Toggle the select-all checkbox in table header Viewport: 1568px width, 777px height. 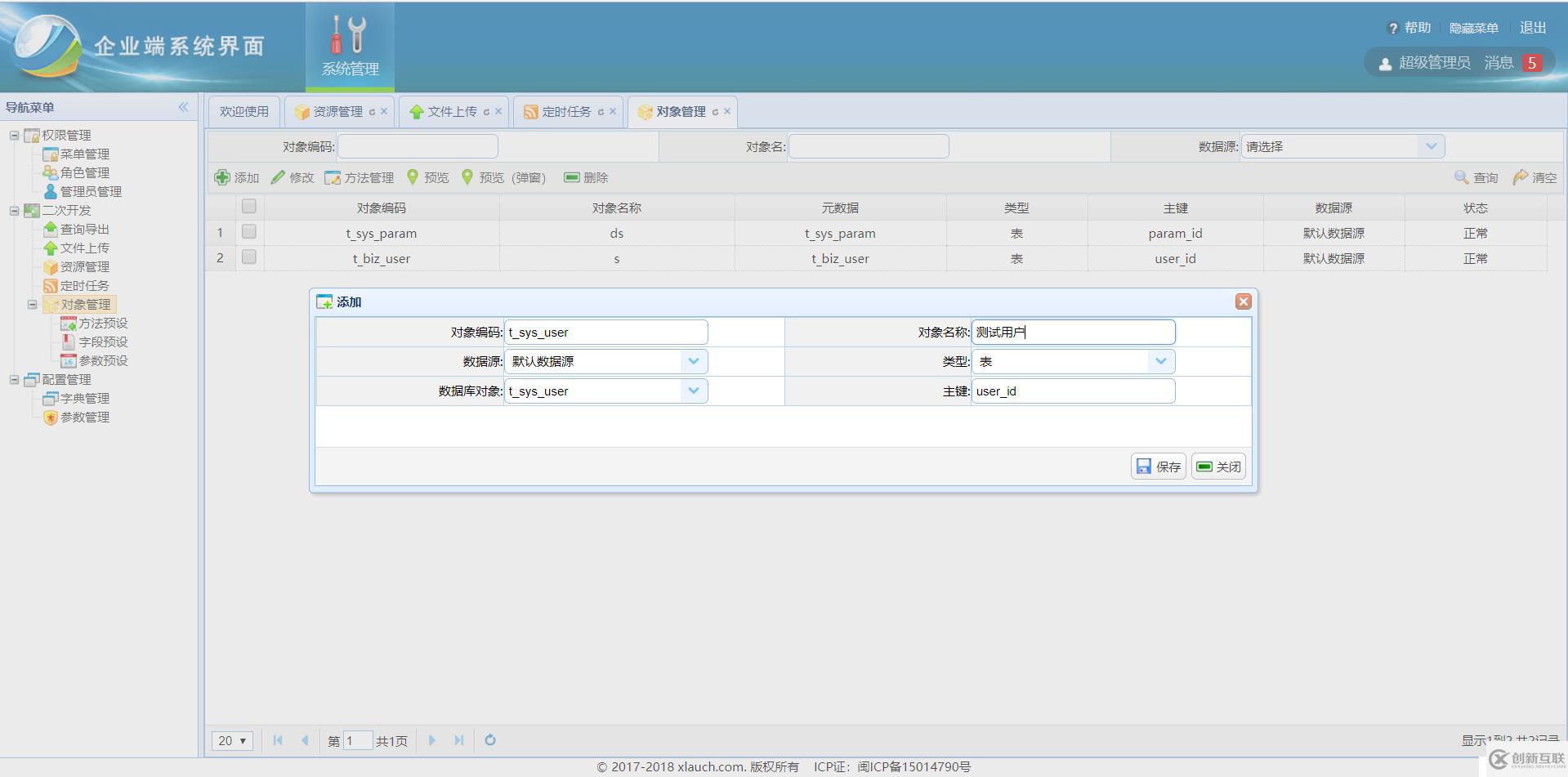(x=249, y=206)
